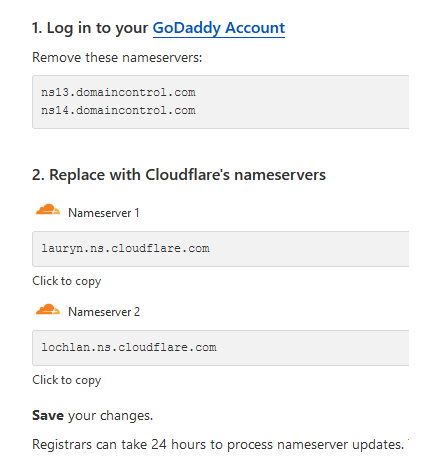This screenshot has height=467, width=439.
Task: Click to copy under Nameserver 1
Action: pyautogui.click(x=67, y=281)
